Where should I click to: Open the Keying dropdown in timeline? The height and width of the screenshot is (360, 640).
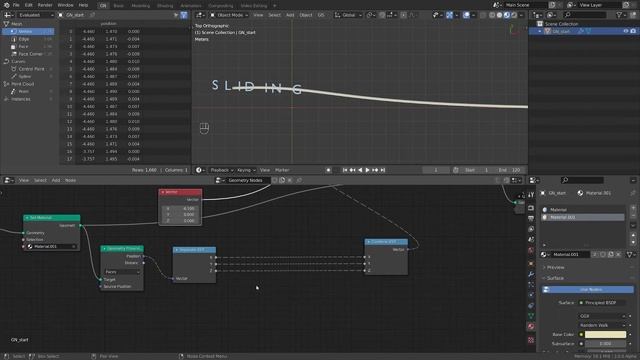246,170
